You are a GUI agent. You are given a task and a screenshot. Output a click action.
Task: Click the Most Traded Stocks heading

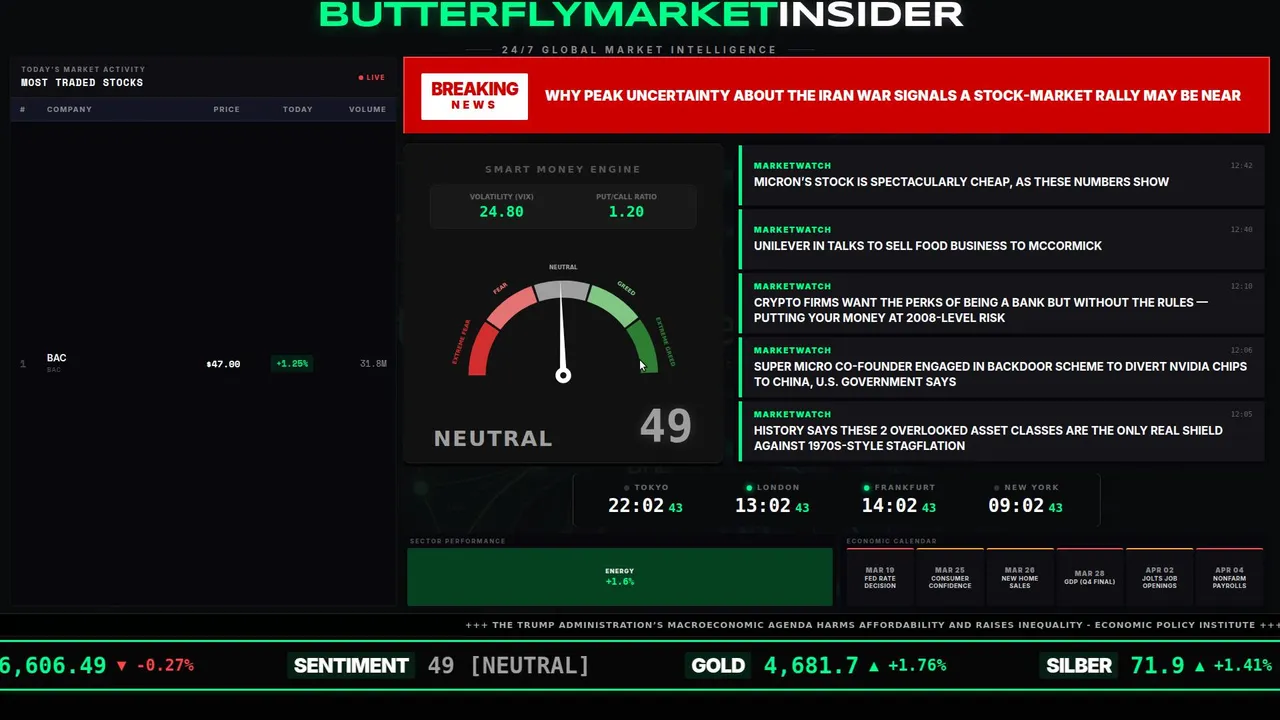point(82,83)
